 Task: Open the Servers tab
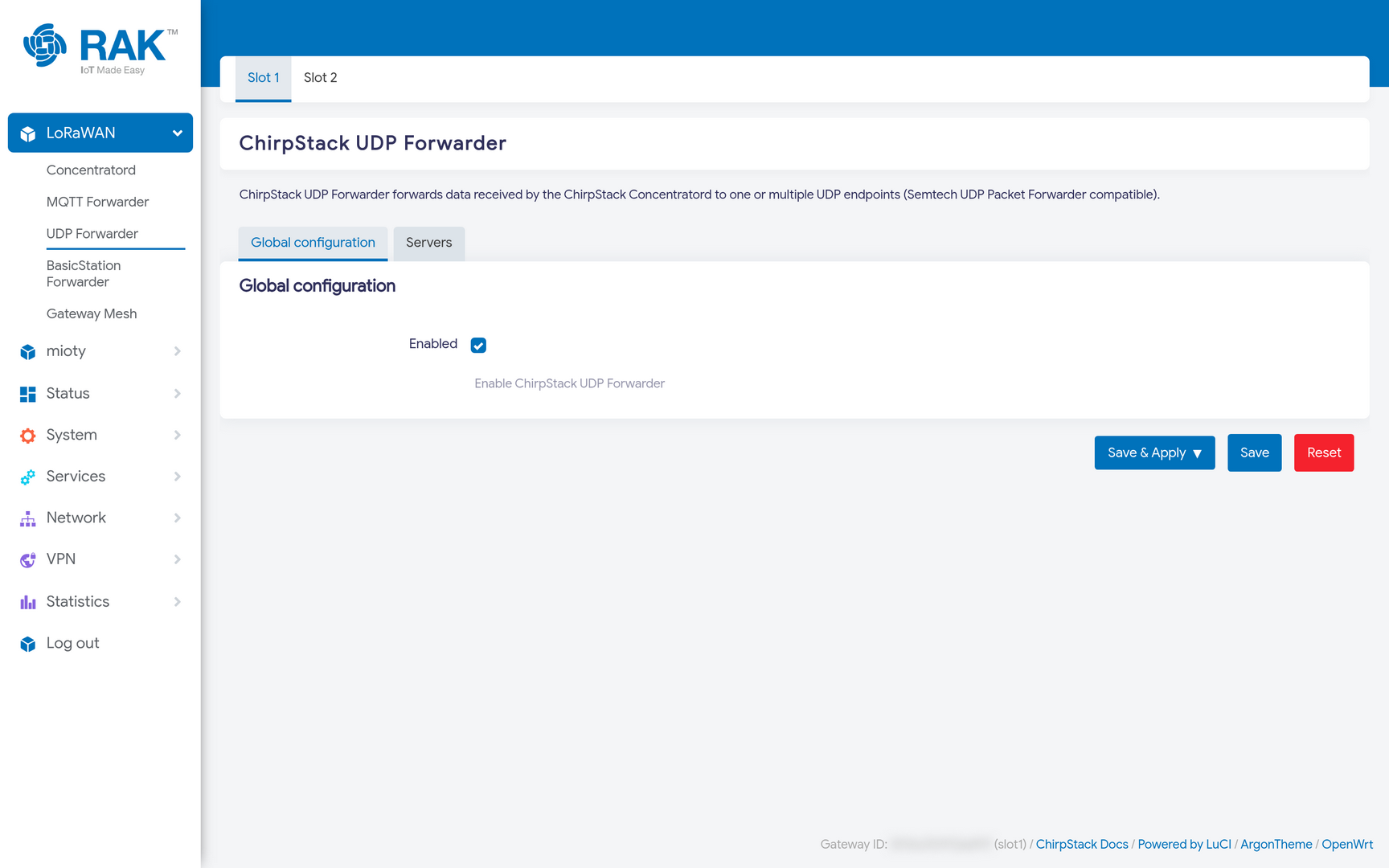(x=428, y=243)
